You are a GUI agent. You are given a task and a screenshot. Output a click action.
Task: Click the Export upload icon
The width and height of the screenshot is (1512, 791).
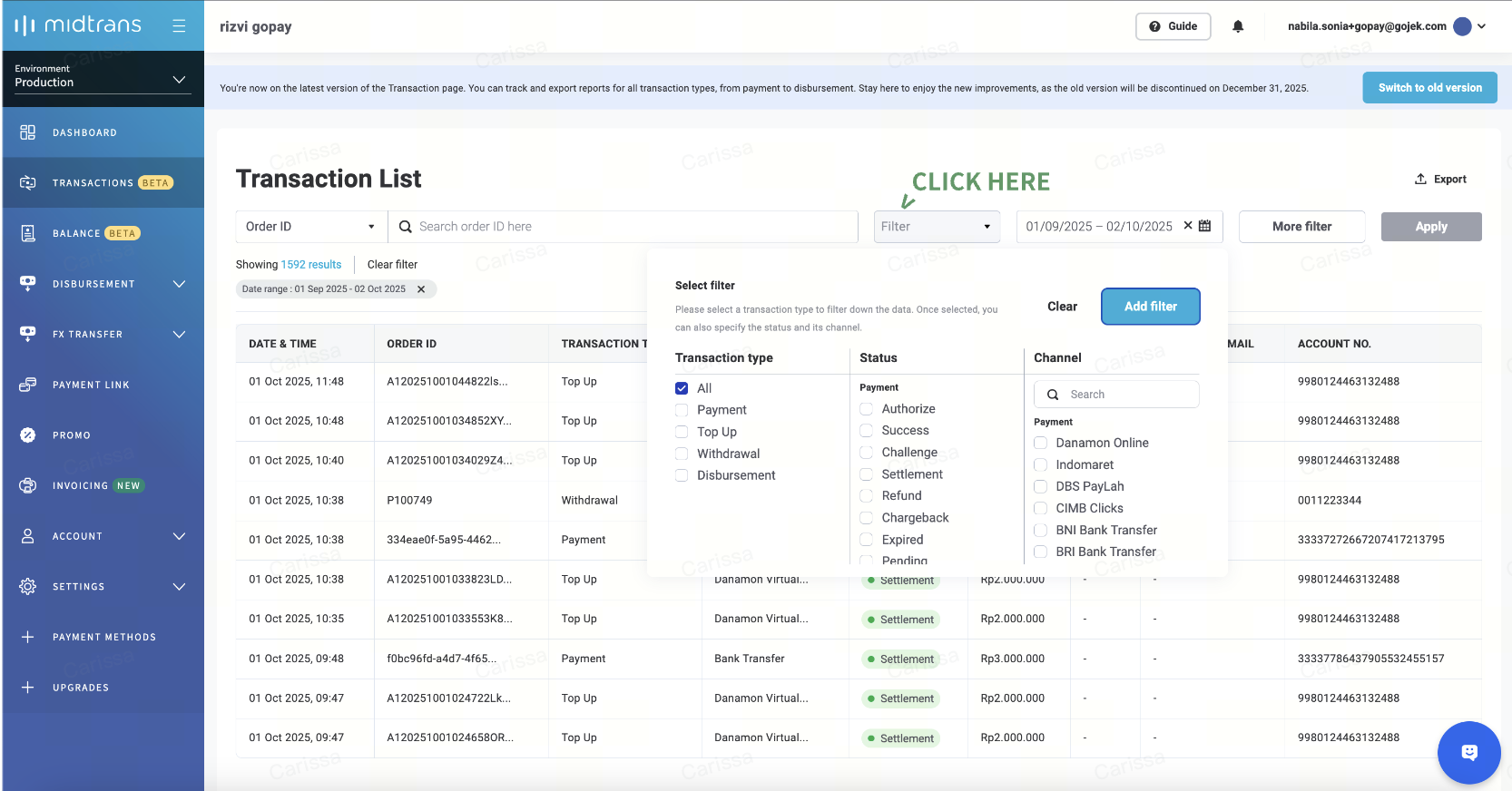pos(1420,179)
